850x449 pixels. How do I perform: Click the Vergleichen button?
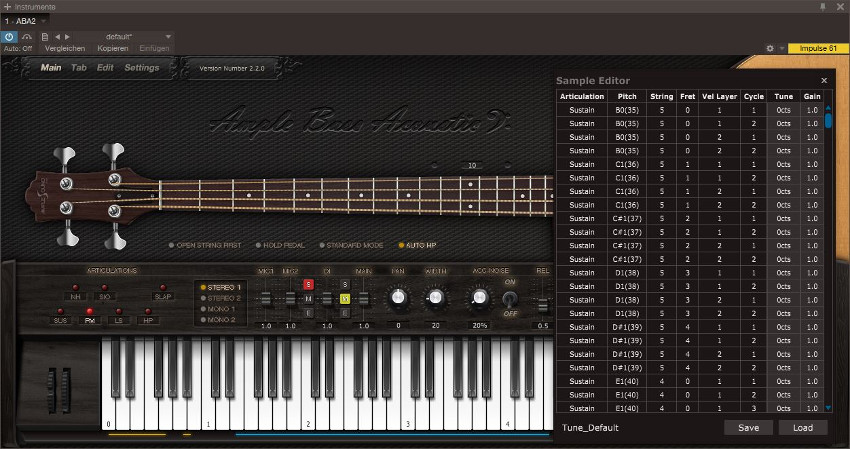coord(65,48)
